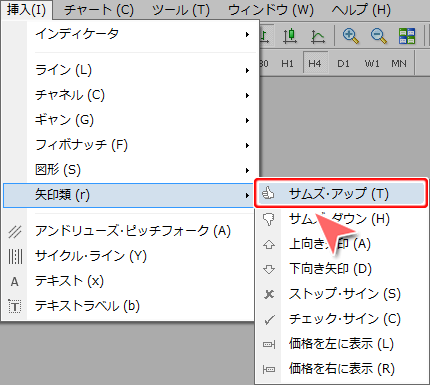Select the H1 timeframe
The image size is (430, 385).
pyautogui.click(x=287, y=63)
